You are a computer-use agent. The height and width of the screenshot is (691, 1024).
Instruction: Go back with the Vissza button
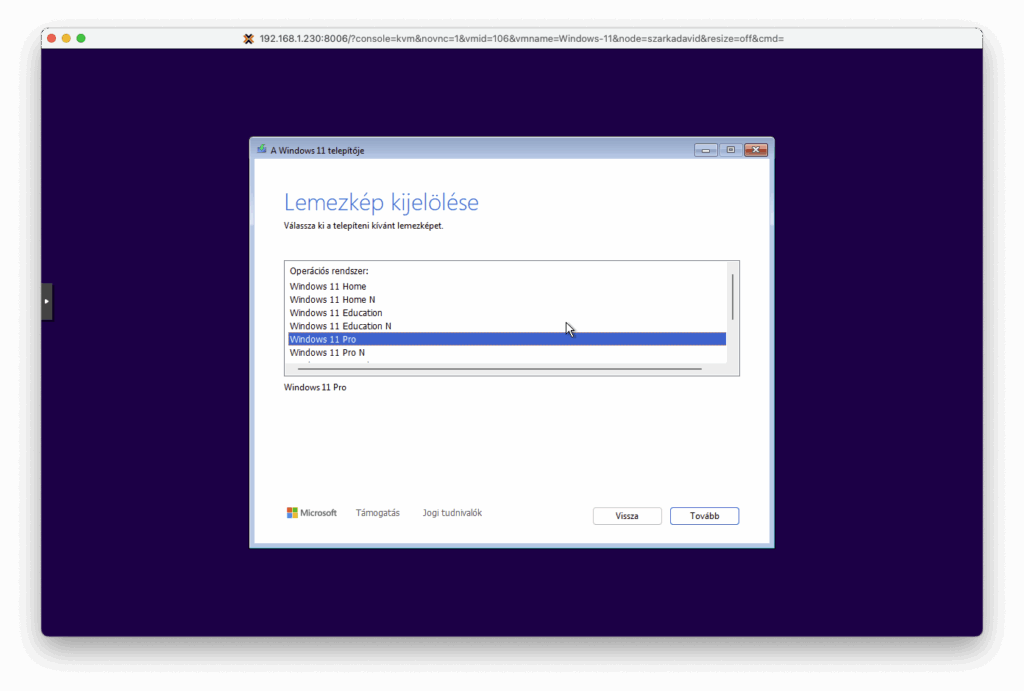[x=627, y=516]
